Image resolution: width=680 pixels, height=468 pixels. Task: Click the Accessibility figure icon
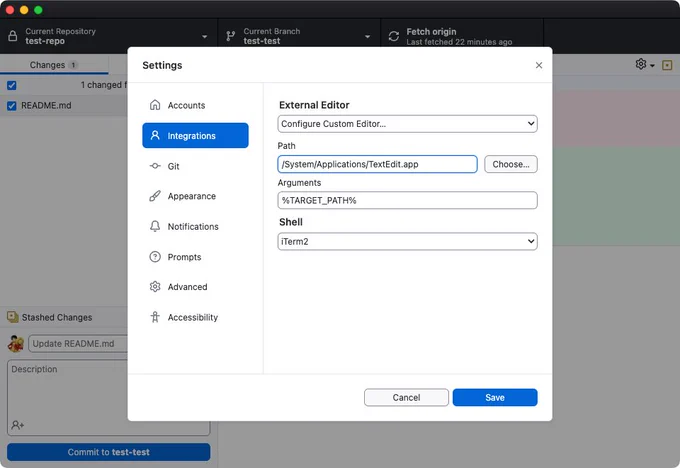point(155,317)
